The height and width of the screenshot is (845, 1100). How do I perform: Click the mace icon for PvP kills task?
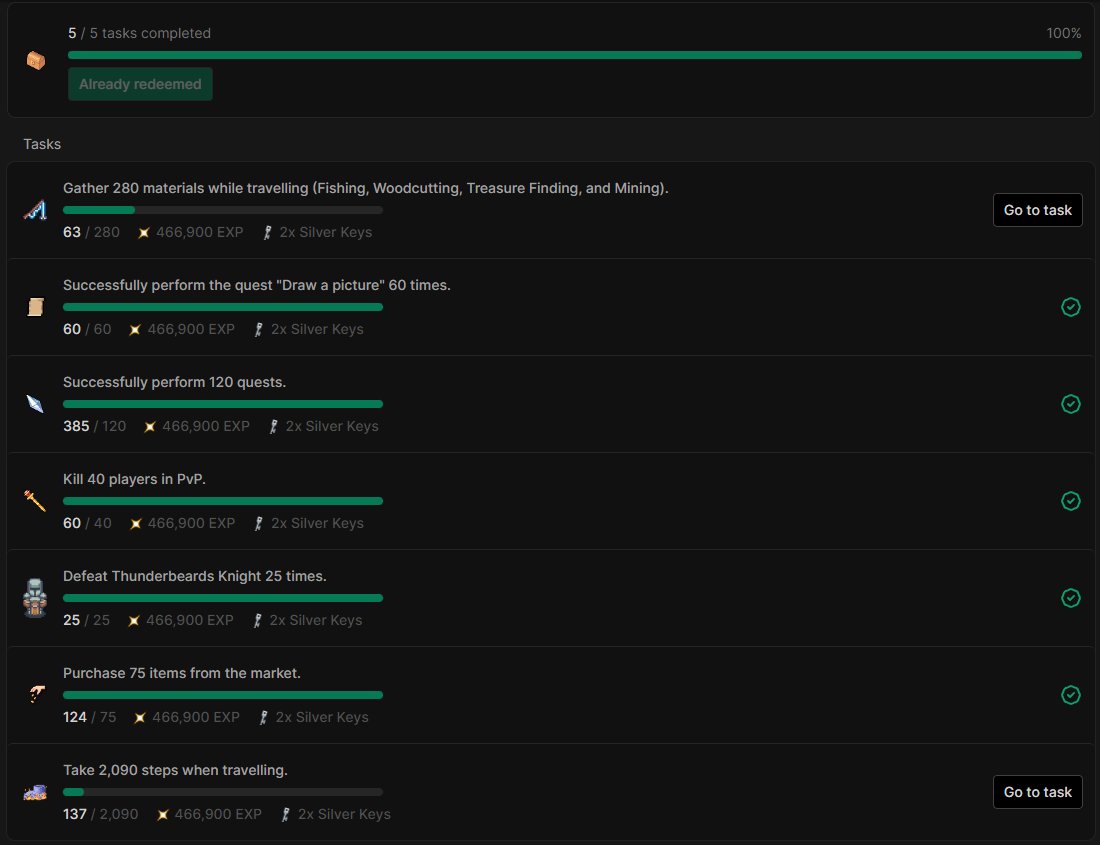pyautogui.click(x=35, y=501)
